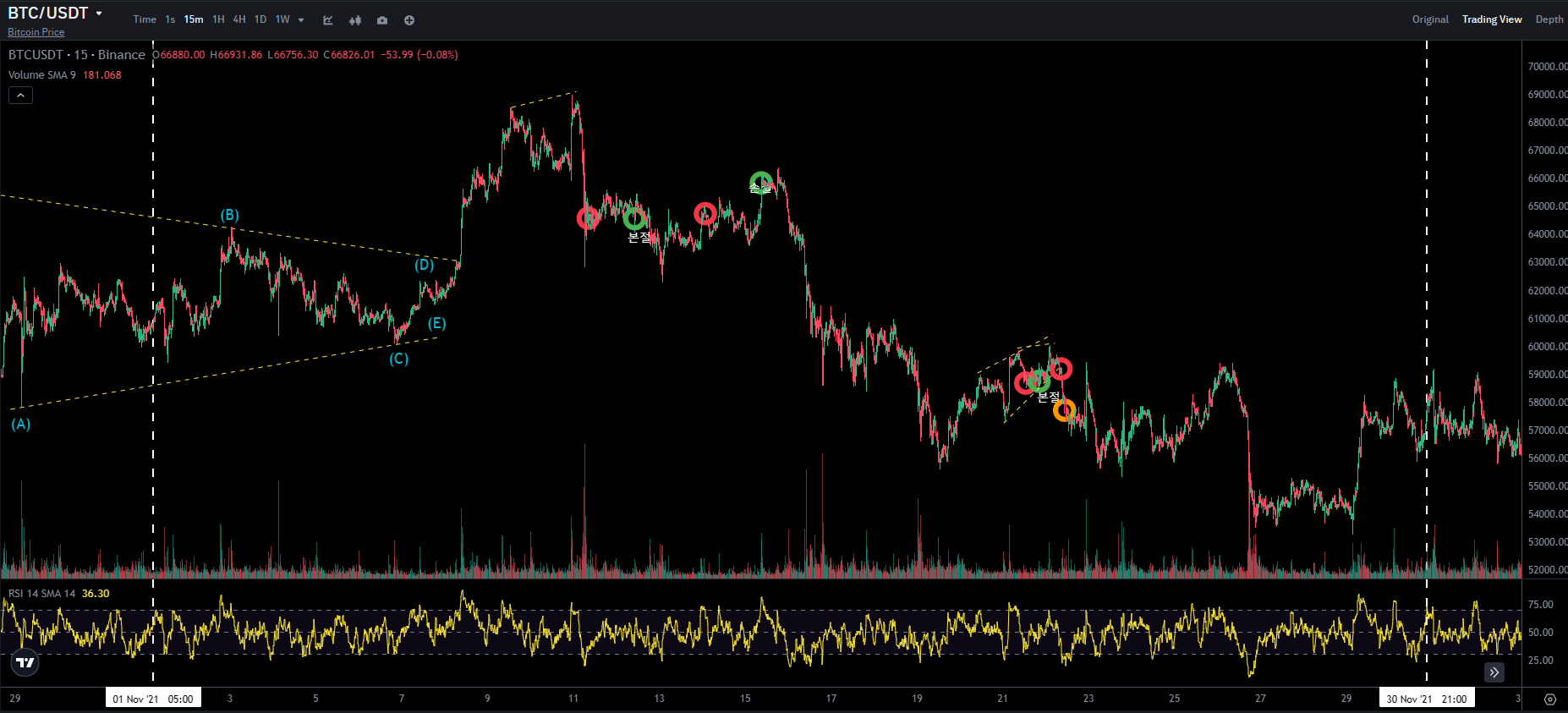
Task: Open chart settings gear at bottom right
Action: pyautogui.click(x=1550, y=699)
